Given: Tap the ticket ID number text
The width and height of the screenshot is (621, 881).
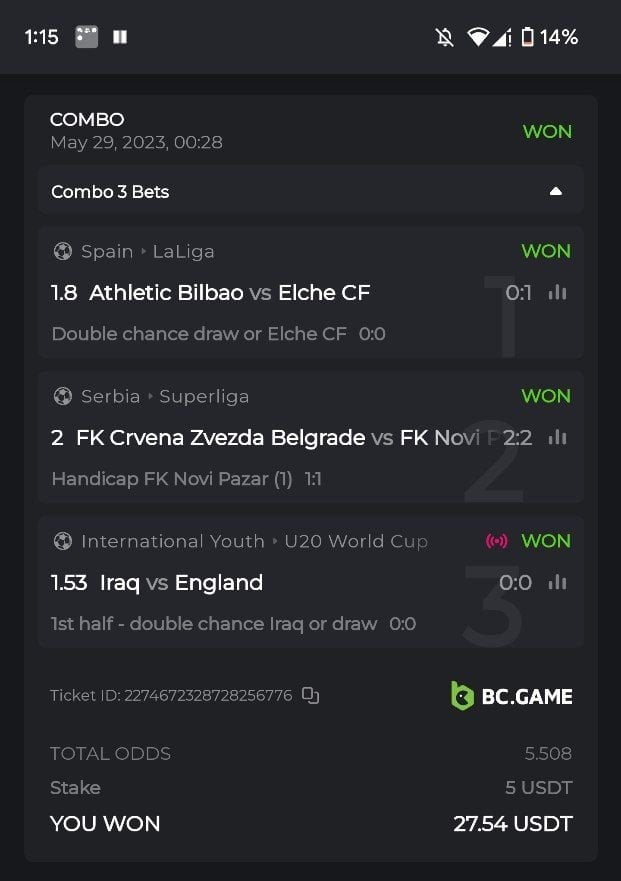Looking at the screenshot, I should click(207, 695).
